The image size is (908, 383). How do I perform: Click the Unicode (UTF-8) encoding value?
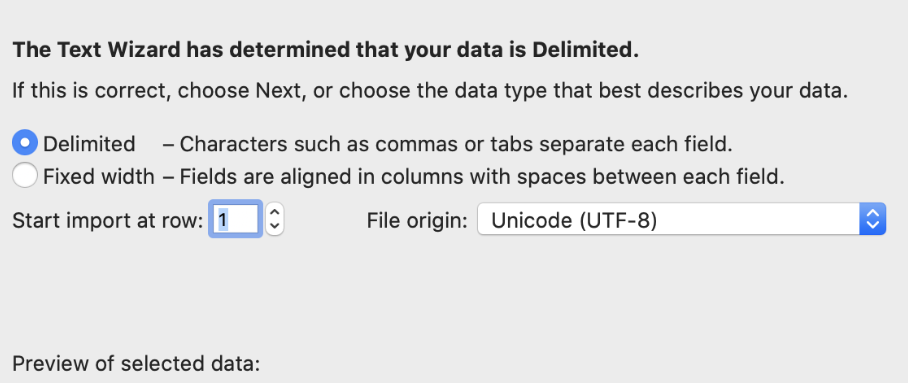click(x=574, y=220)
